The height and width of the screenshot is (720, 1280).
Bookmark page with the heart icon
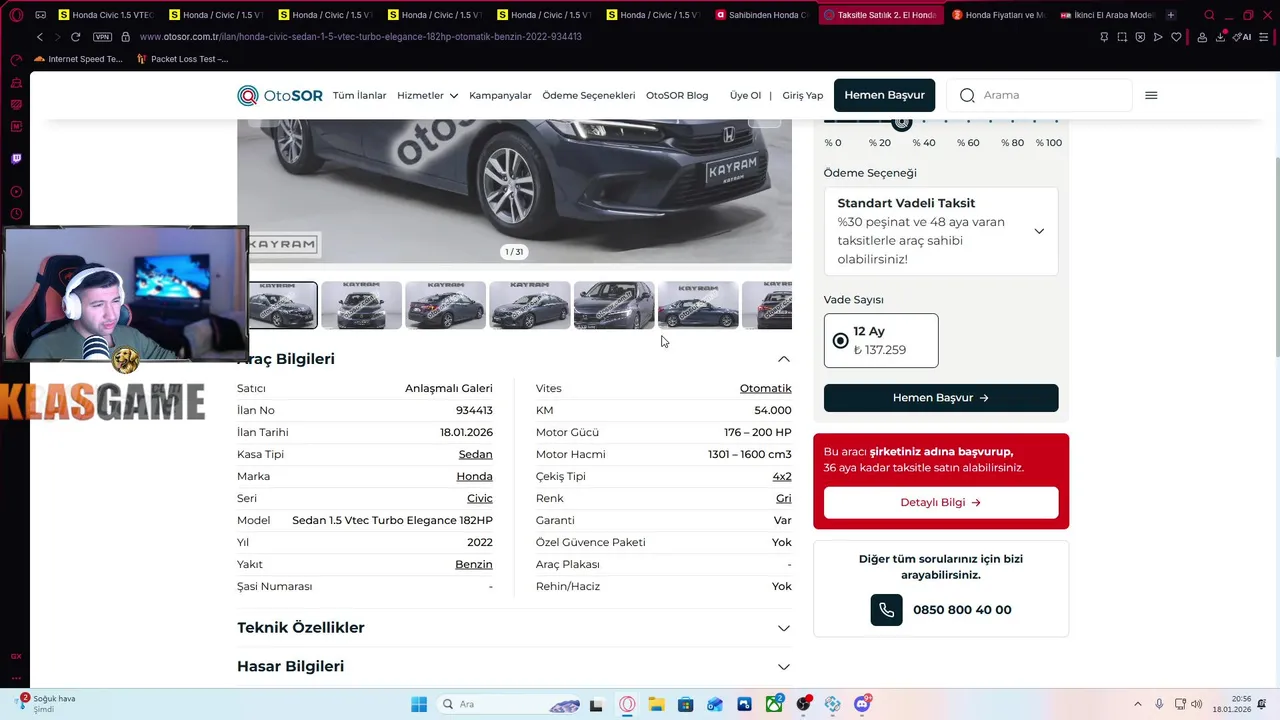(x=1176, y=37)
